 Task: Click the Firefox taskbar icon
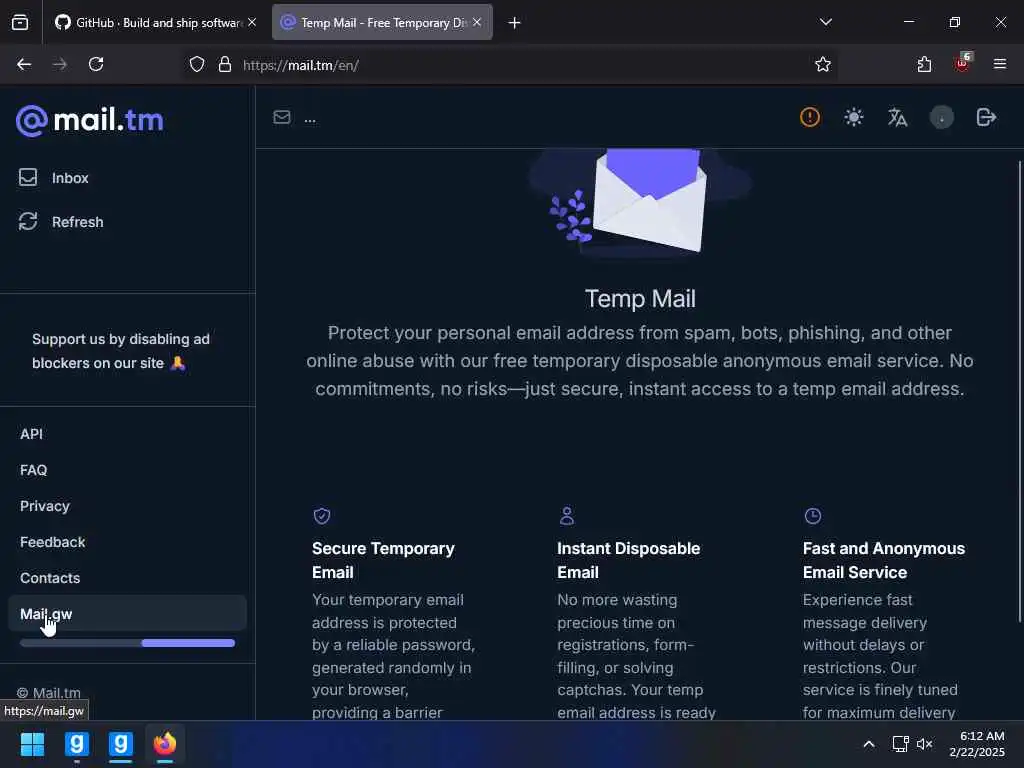pos(165,744)
